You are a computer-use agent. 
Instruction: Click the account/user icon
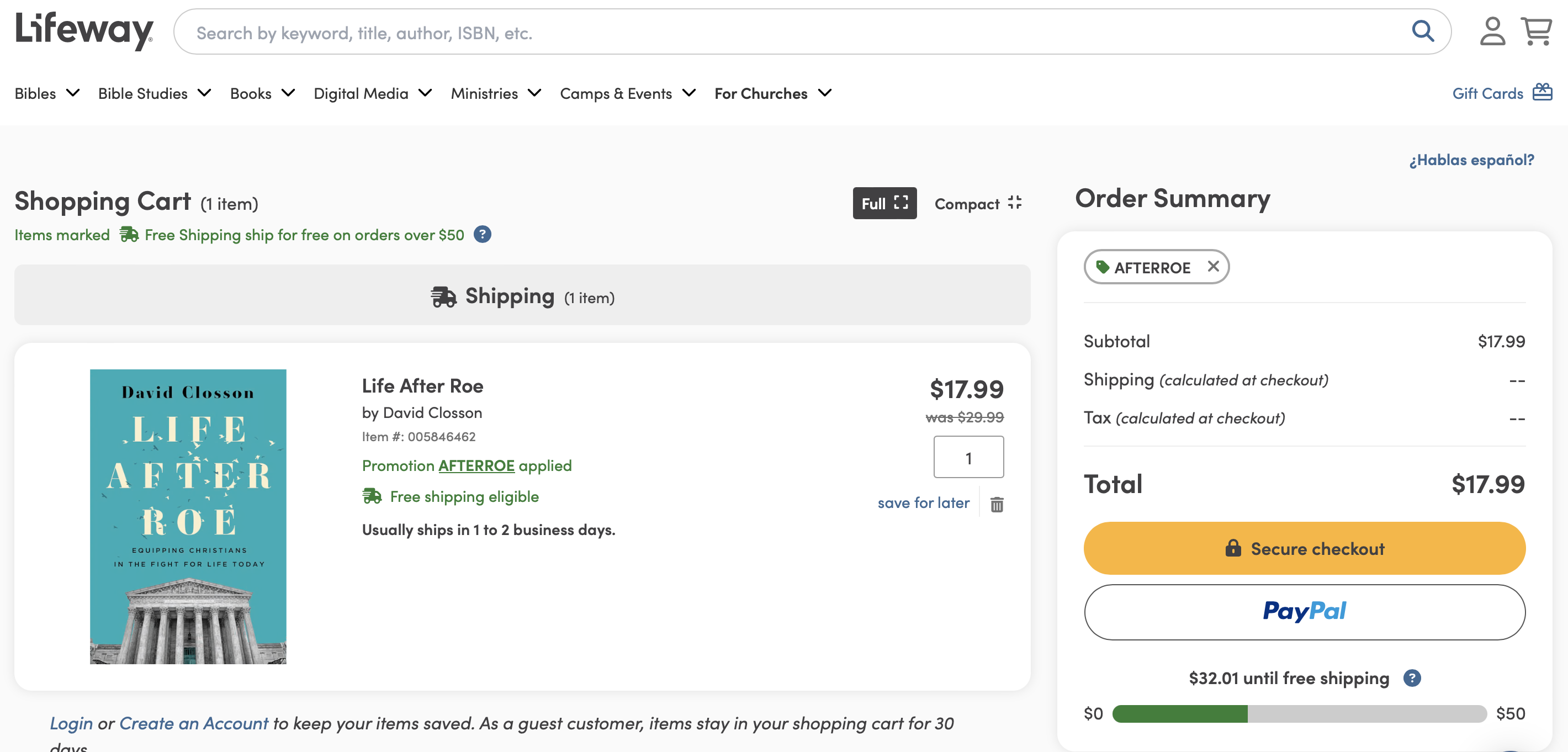pos(1492,31)
